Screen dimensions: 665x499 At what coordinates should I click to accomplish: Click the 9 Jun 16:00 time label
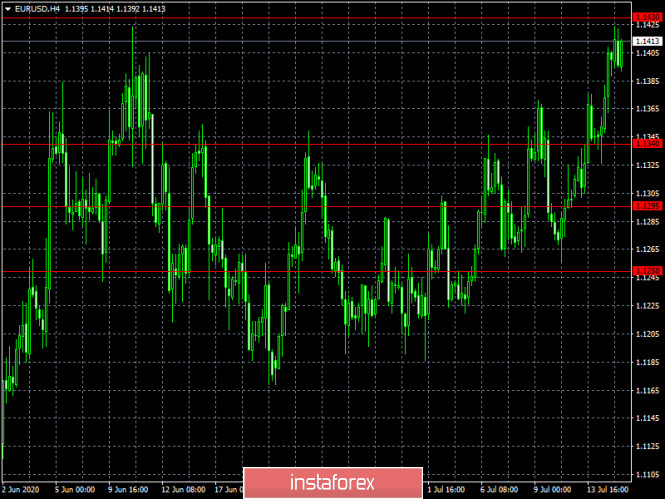click(x=128, y=491)
